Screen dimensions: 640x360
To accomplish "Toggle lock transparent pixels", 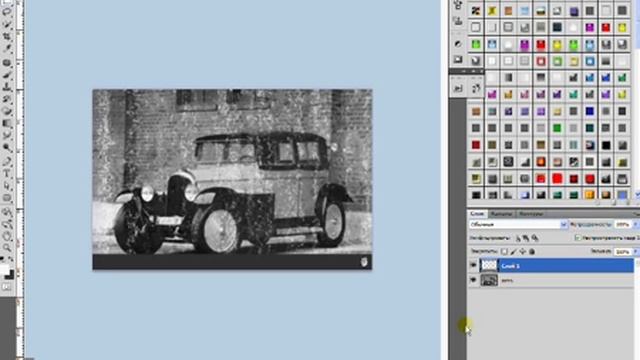I will (x=504, y=251).
